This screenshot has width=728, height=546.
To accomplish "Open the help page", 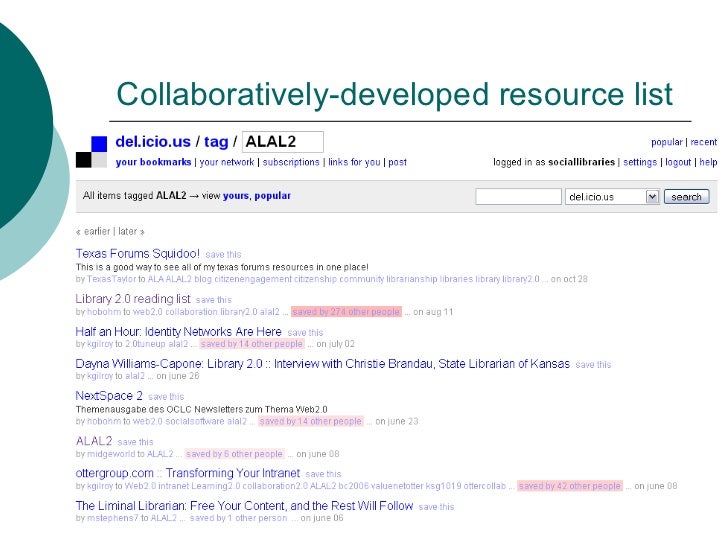I will tap(708, 162).
